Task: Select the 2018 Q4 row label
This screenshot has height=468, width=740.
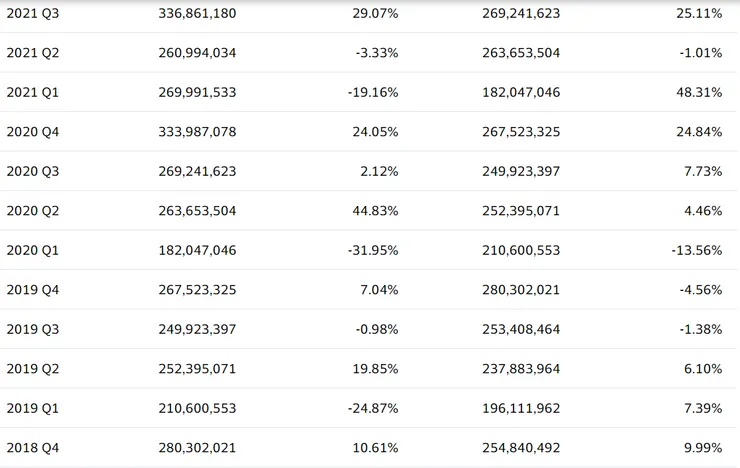Action: (x=33, y=448)
